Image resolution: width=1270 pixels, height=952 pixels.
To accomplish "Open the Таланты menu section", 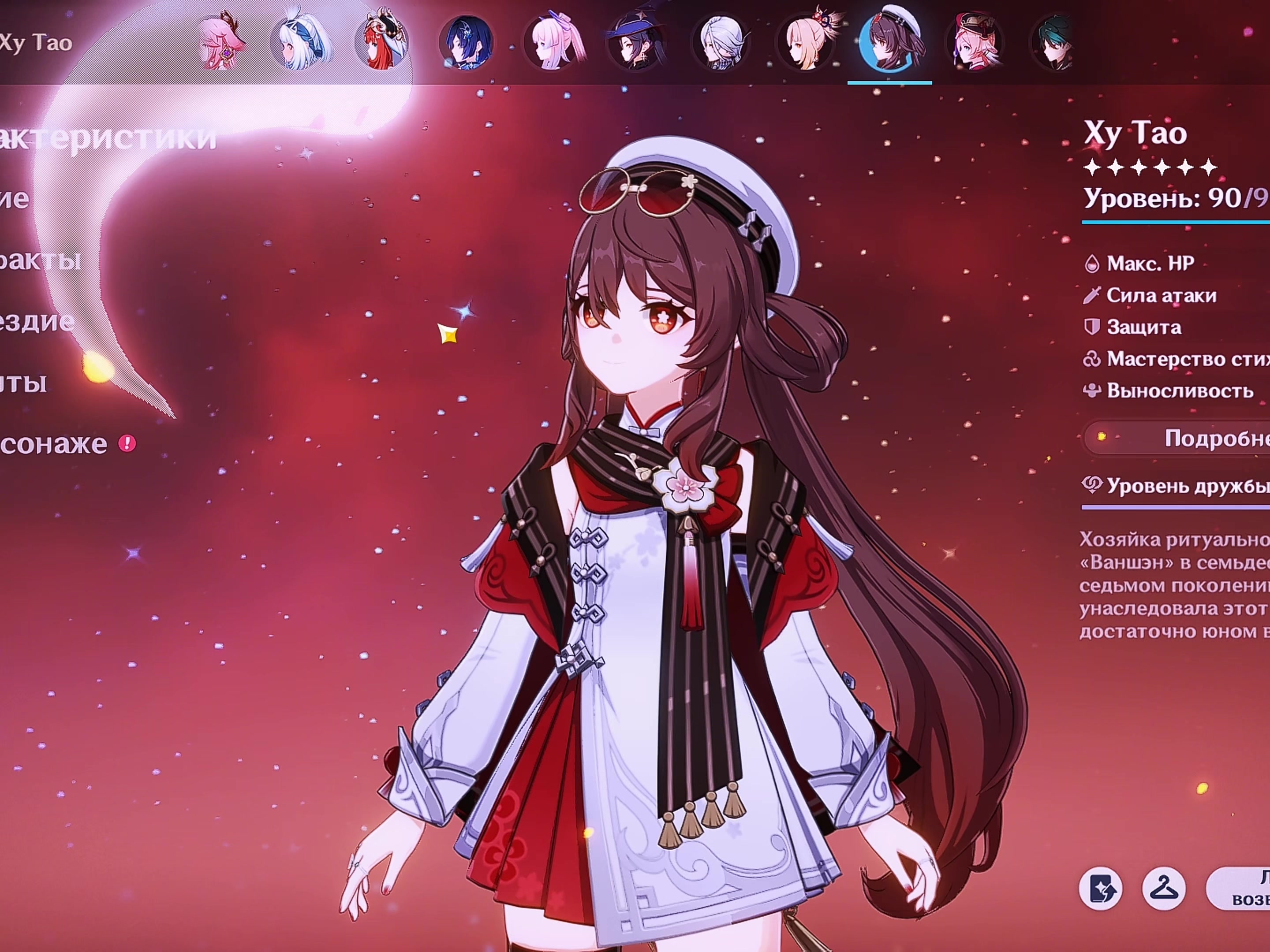I will [x=23, y=383].
